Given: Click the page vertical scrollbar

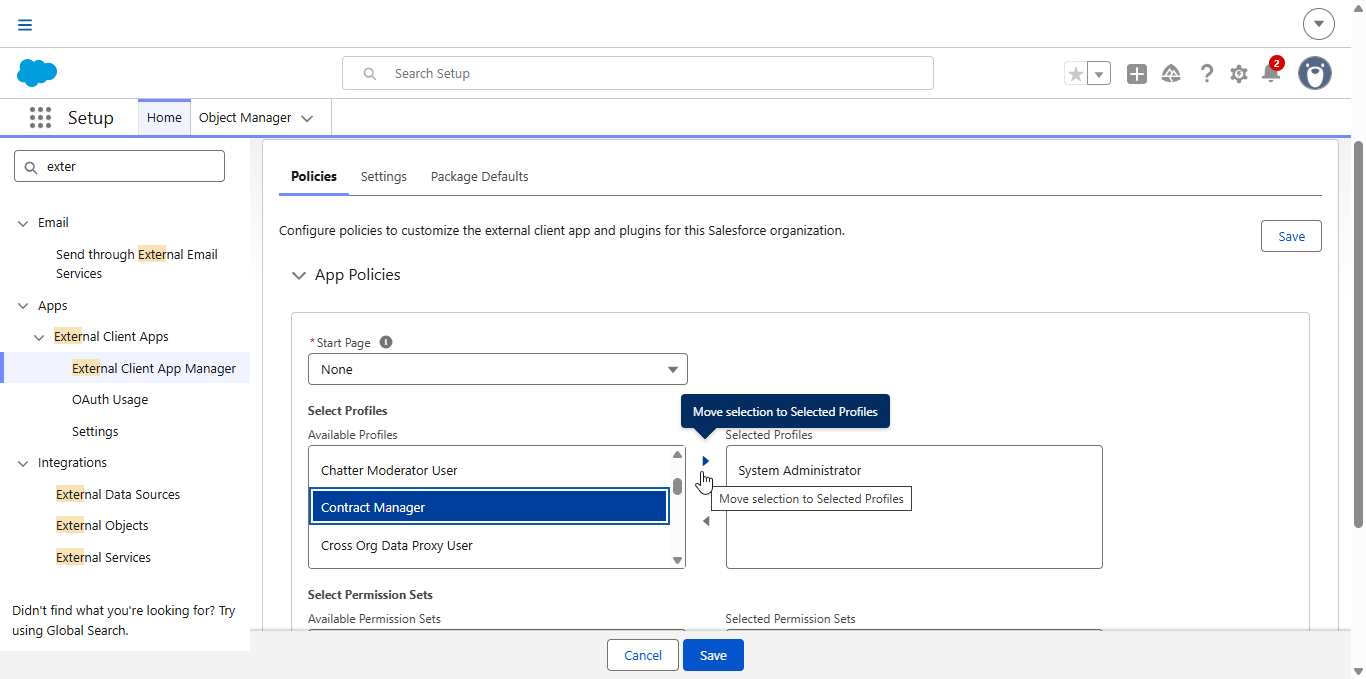Looking at the screenshot, I should pyautogui.click(x=1358, y=334).
